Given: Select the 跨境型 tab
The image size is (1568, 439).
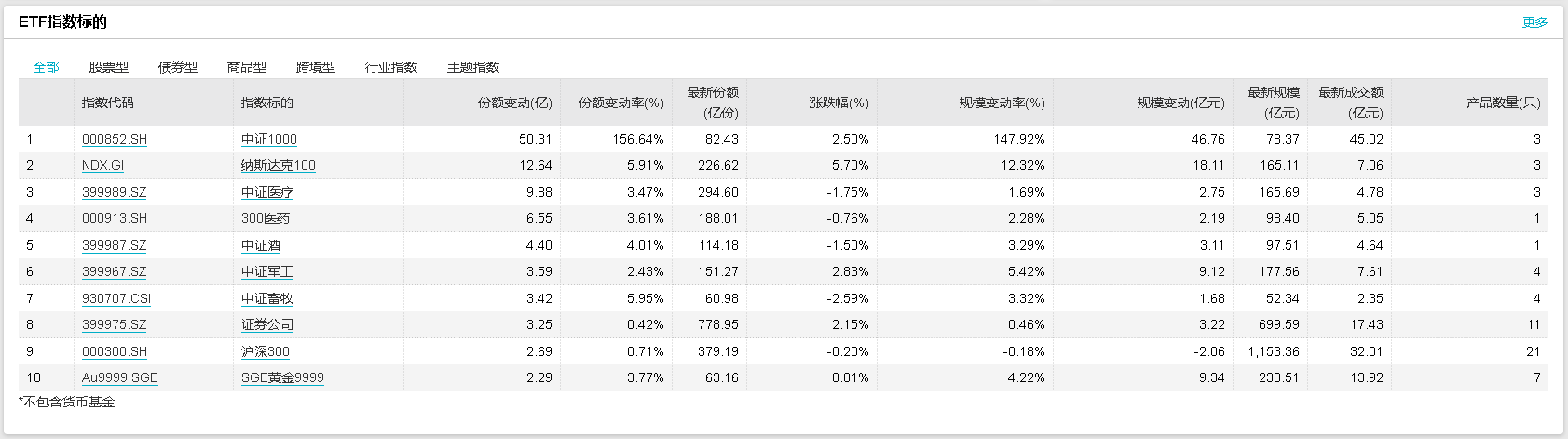Looking at the screenshot, I should pyautogui.click(x=316, y=67).
